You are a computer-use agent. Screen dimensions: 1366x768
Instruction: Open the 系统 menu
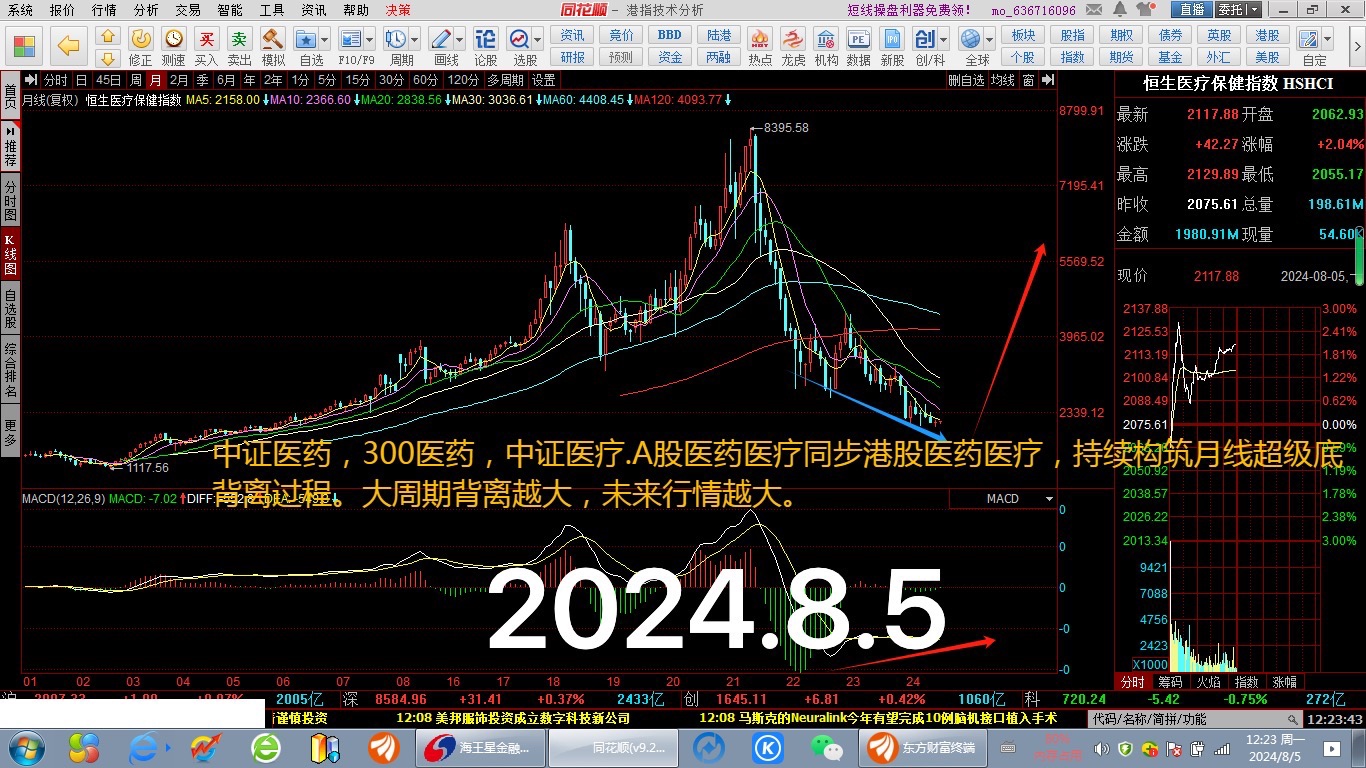coord(20,10)
